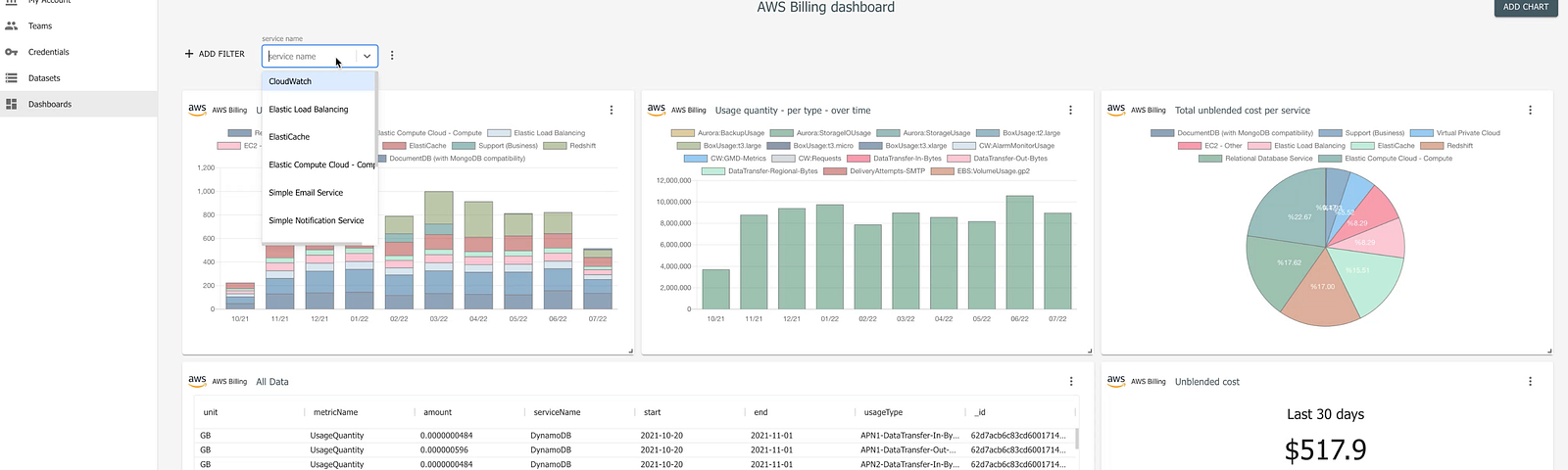
Task: Open All Data table three-dot menu
Action: click(1071, 382)
